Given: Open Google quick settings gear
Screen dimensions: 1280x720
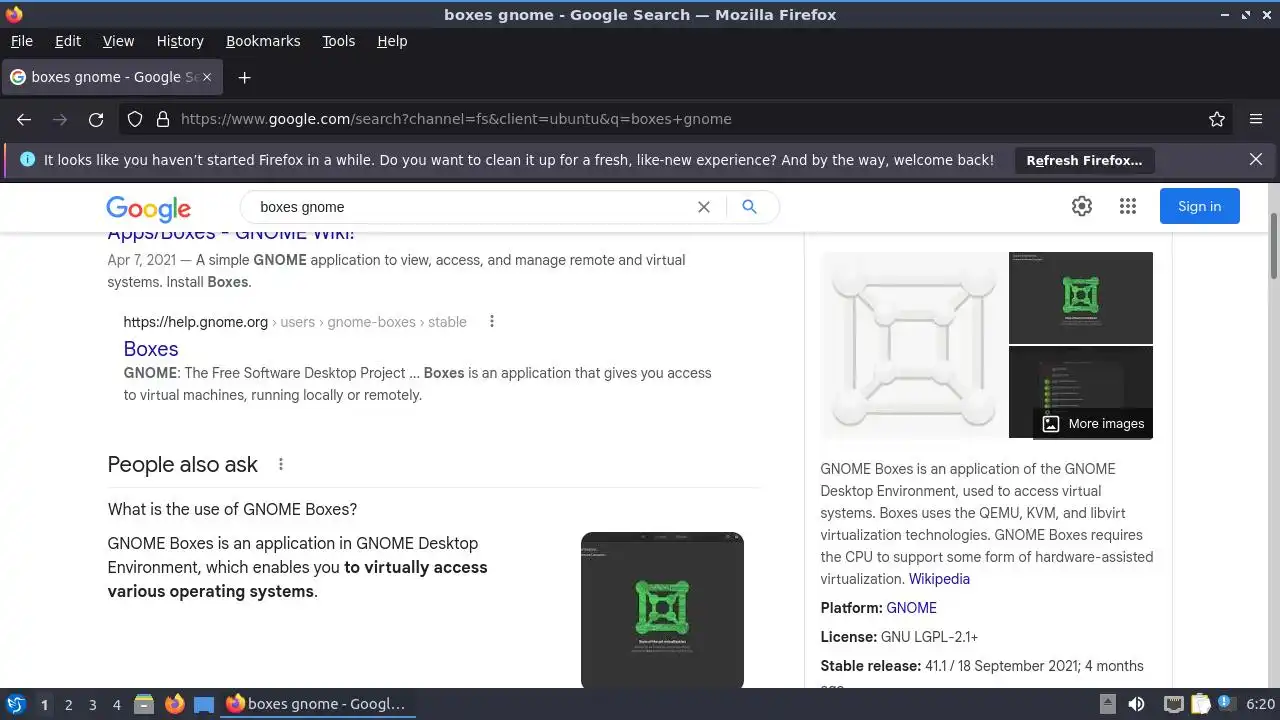Looking at the screenshot, I should coord(1082,206).
